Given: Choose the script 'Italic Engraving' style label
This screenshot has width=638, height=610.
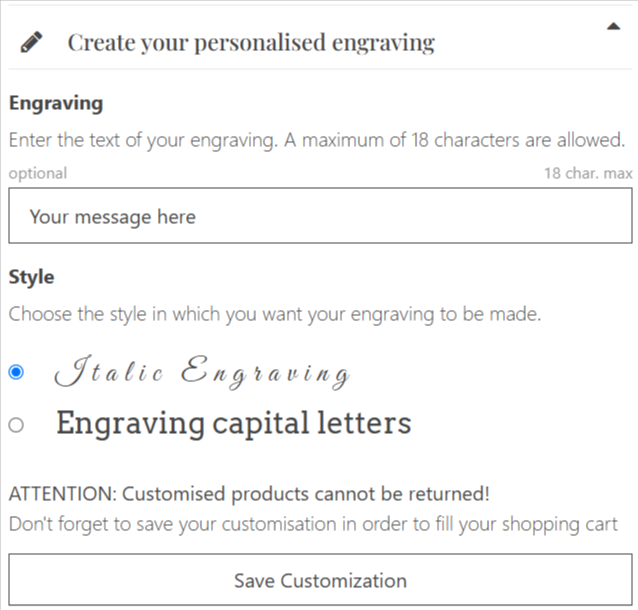Looking at the screenshot, I should click(202, 372).
